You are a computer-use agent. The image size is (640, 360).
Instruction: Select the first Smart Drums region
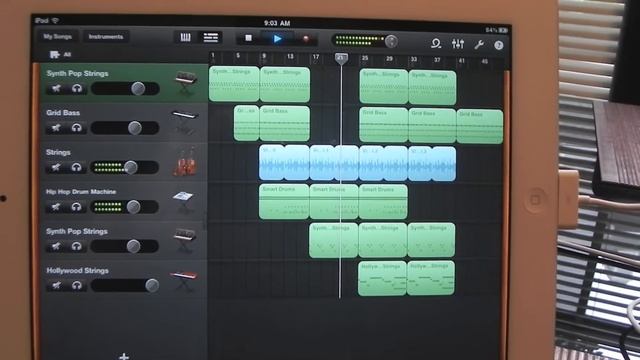(x=284, y=202)
